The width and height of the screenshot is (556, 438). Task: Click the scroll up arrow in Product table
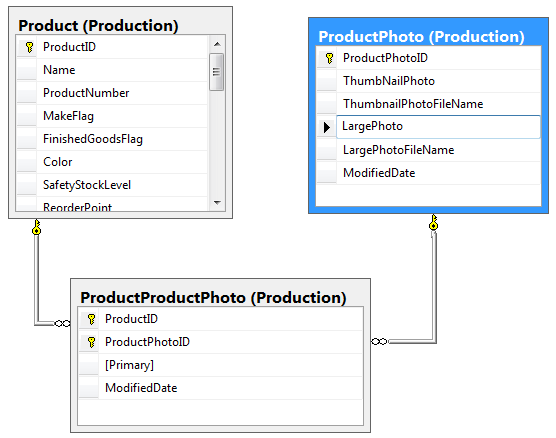(217, 44)
